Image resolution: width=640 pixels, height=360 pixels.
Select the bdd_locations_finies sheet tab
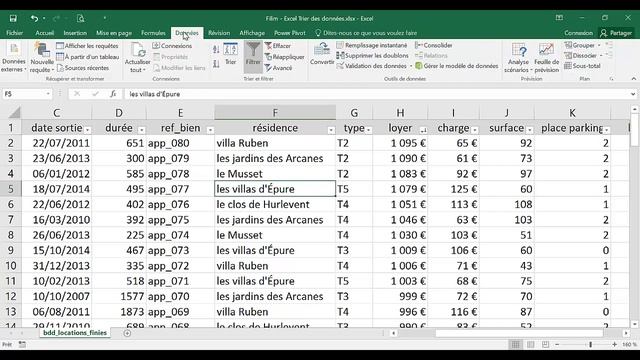click(75, 333)
